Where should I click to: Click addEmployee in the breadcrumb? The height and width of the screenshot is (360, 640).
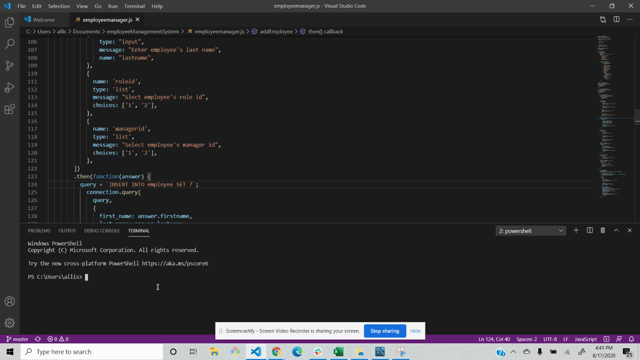coord(276,31)
